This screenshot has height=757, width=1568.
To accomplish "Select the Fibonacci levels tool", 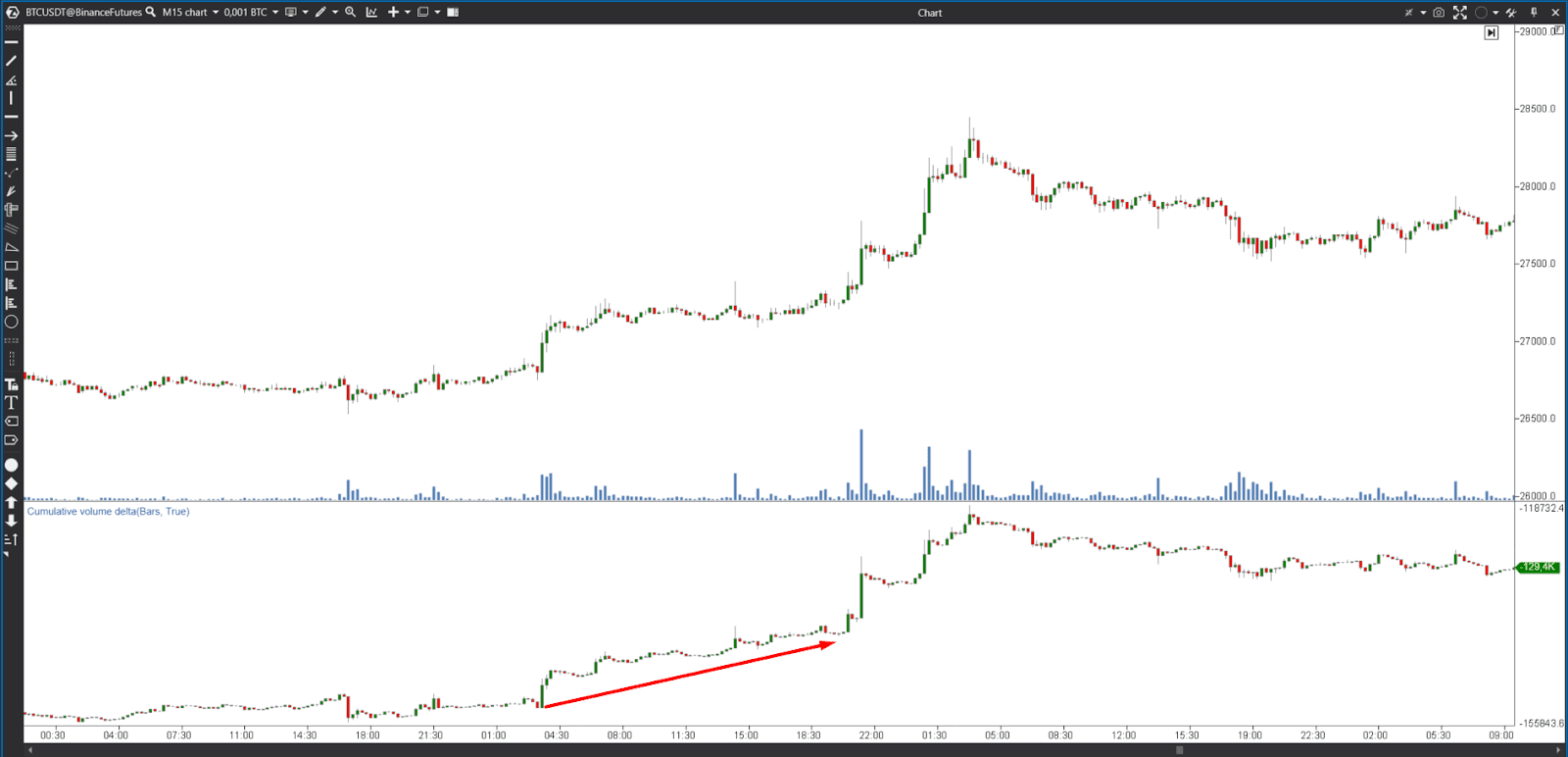I will tap(12, 154).
